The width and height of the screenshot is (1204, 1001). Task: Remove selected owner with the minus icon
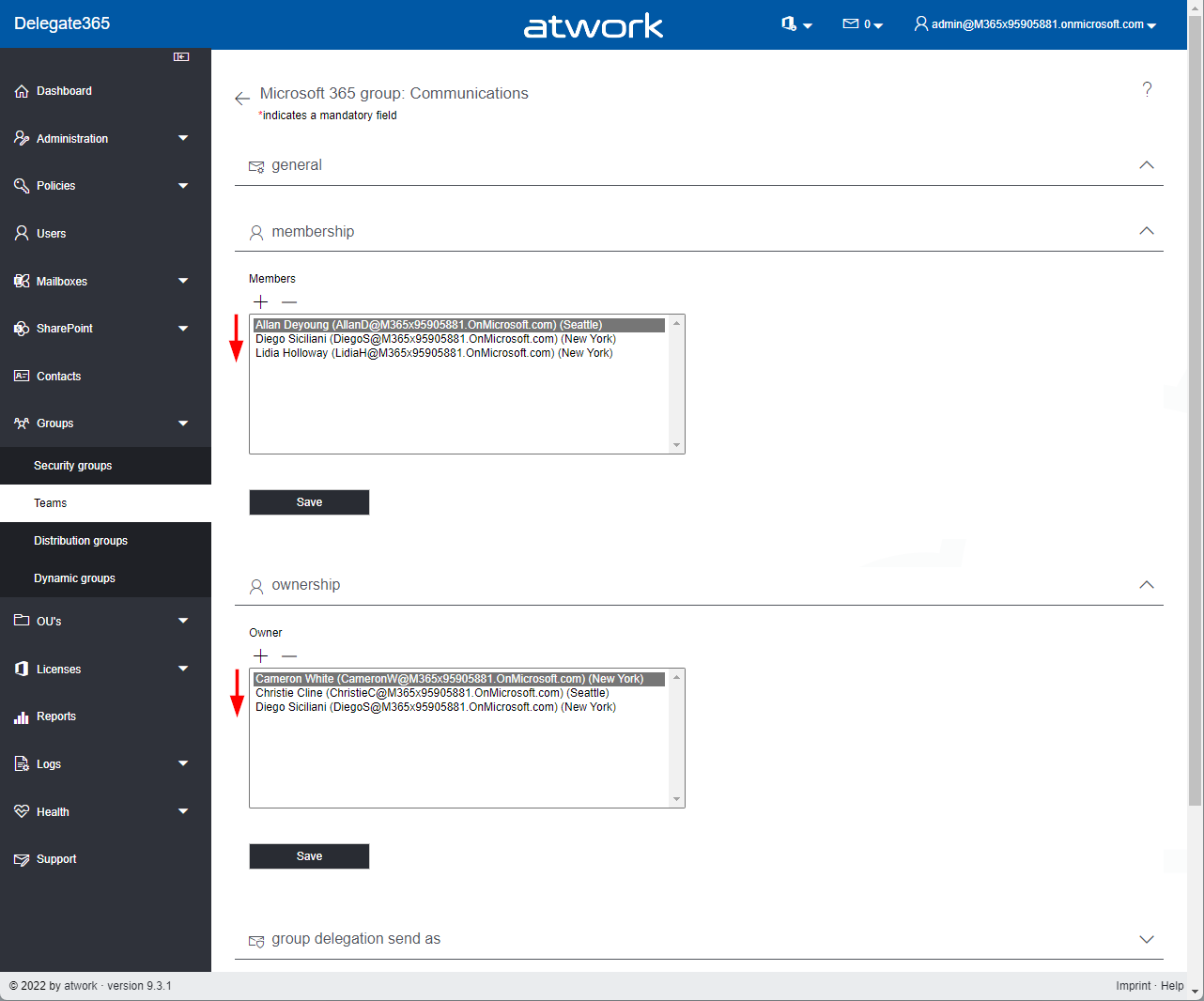point(289,655)
